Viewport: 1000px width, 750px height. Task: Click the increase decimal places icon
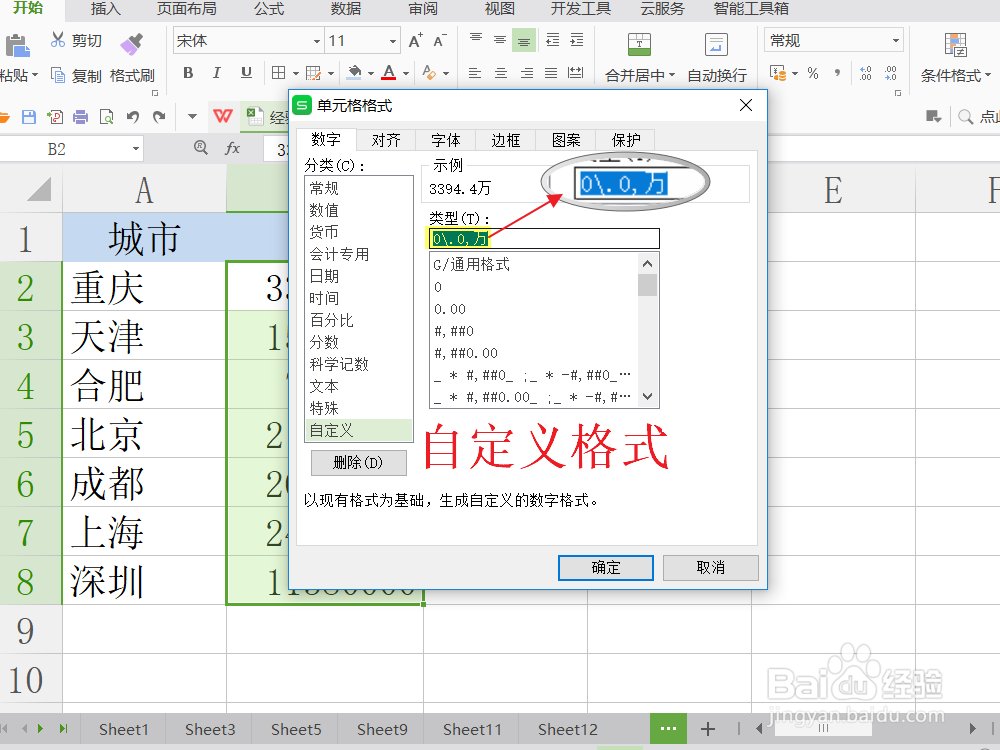pyautogui.click(x=865, y=73)
